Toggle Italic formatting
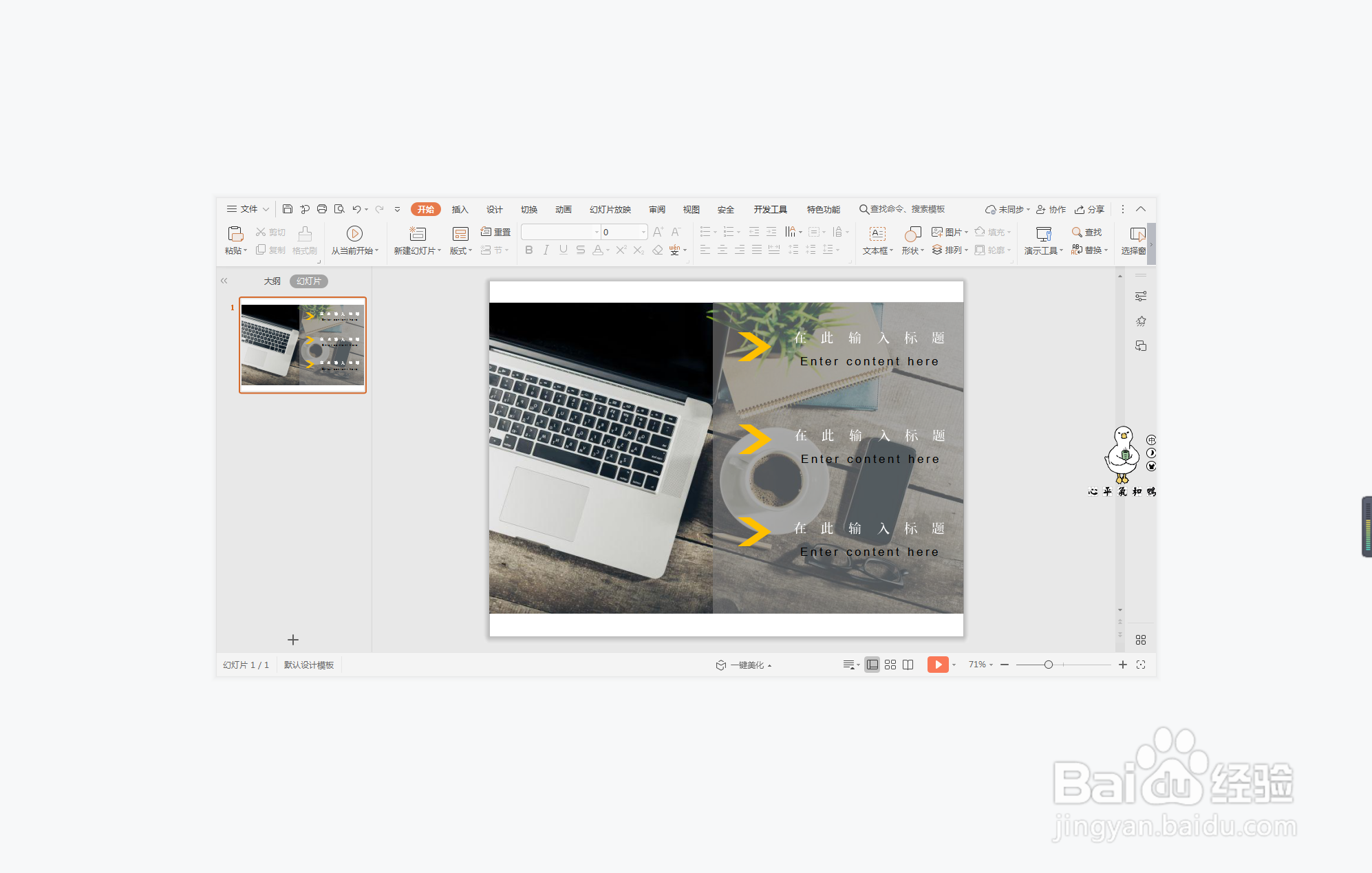Viewport: 1372px width, 873px height. [x=546, y=250]
